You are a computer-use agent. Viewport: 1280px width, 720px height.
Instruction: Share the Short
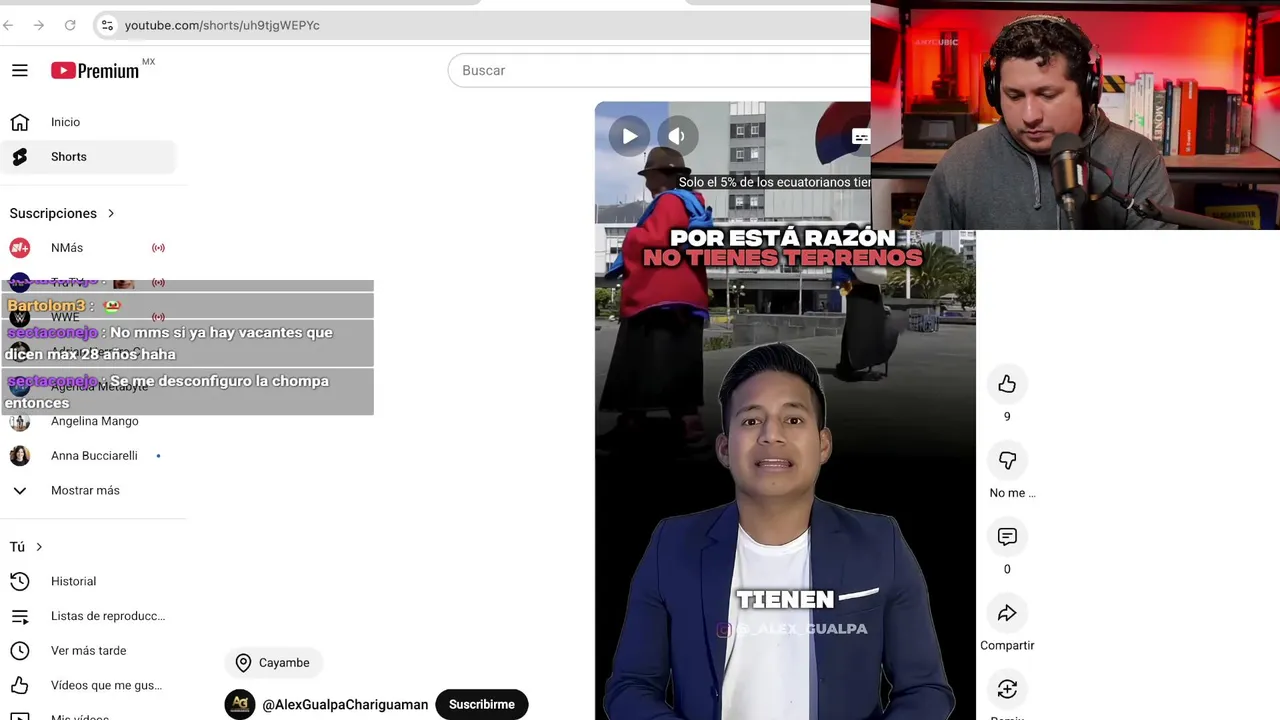pos(1007,613)
